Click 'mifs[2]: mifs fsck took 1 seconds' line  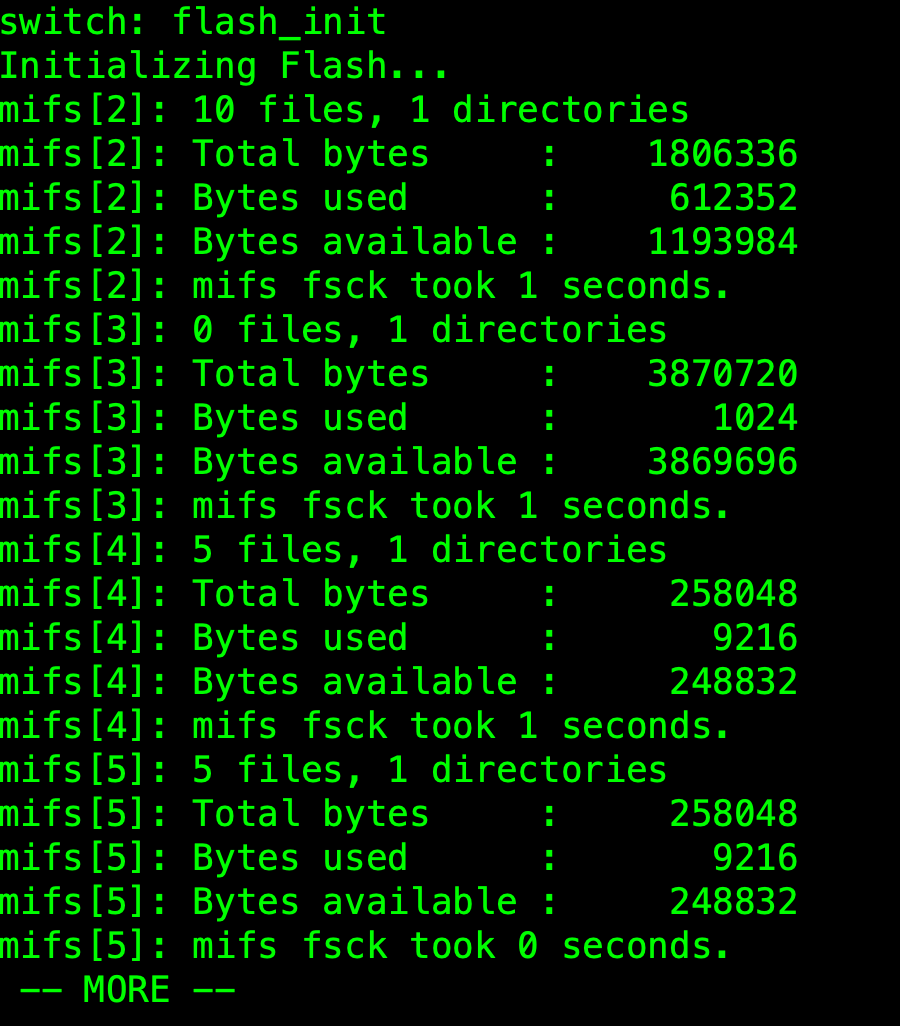[365, 286]
